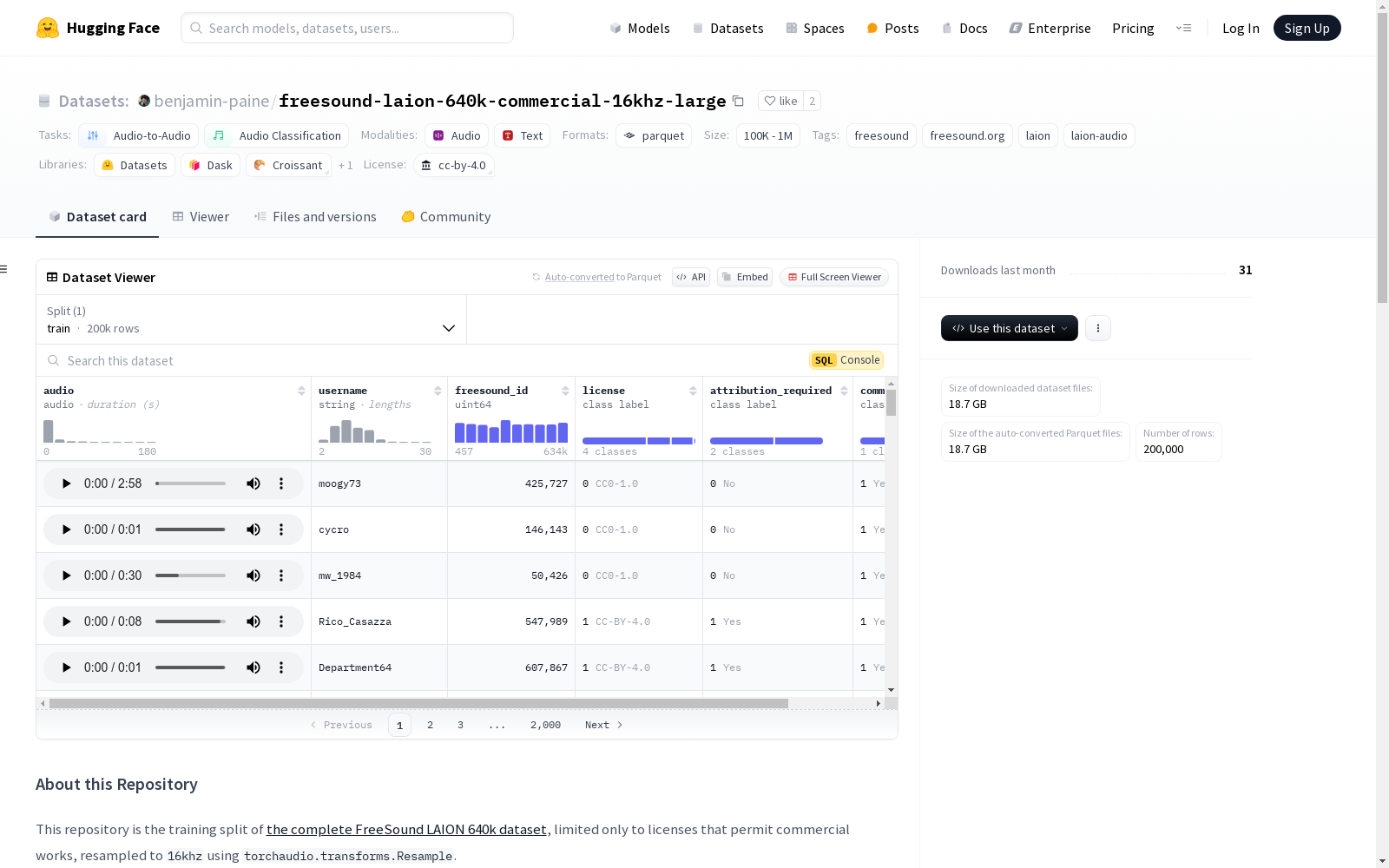Screen dimensions: 1389x868
Task: Go to Datasets in the top navigation
Action: click(x=727, y=28)
